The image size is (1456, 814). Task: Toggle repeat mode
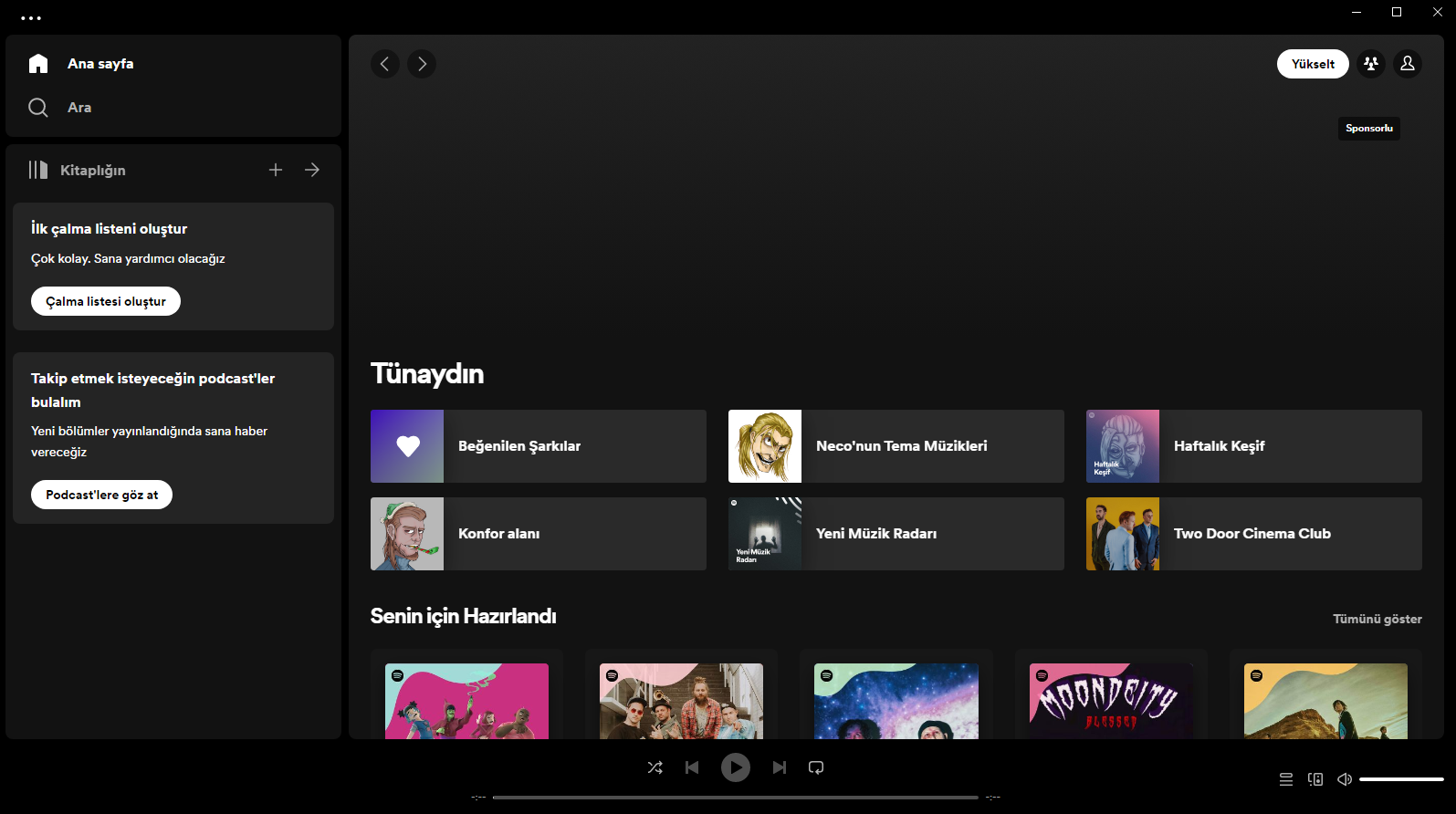pos(816,767)
